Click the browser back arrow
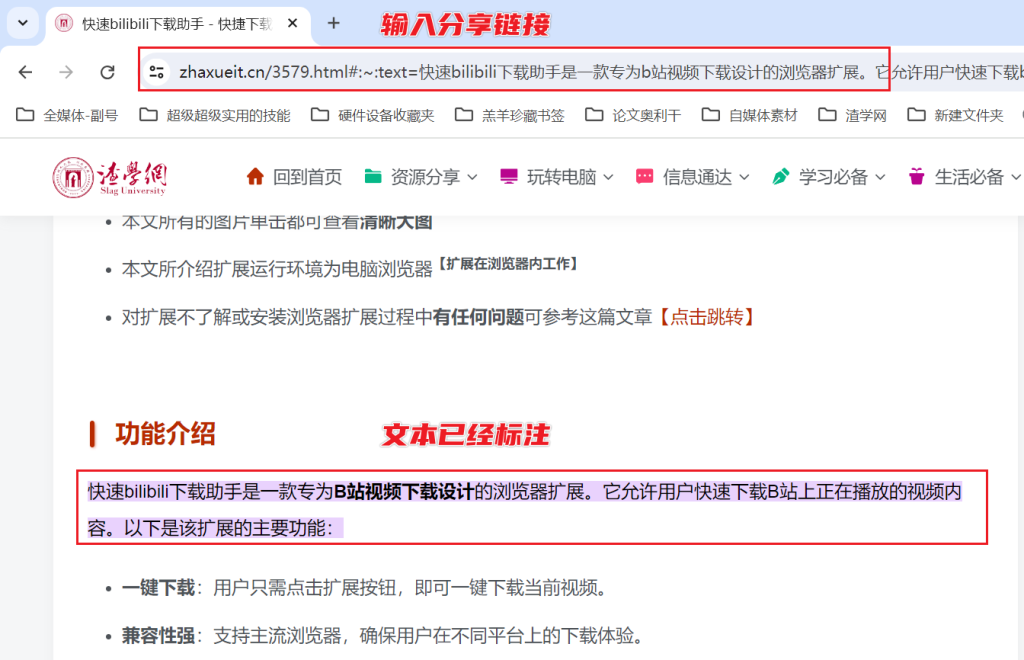Image resolution: width=1024 pixels, height=660 pixels. tap(25, 72)
